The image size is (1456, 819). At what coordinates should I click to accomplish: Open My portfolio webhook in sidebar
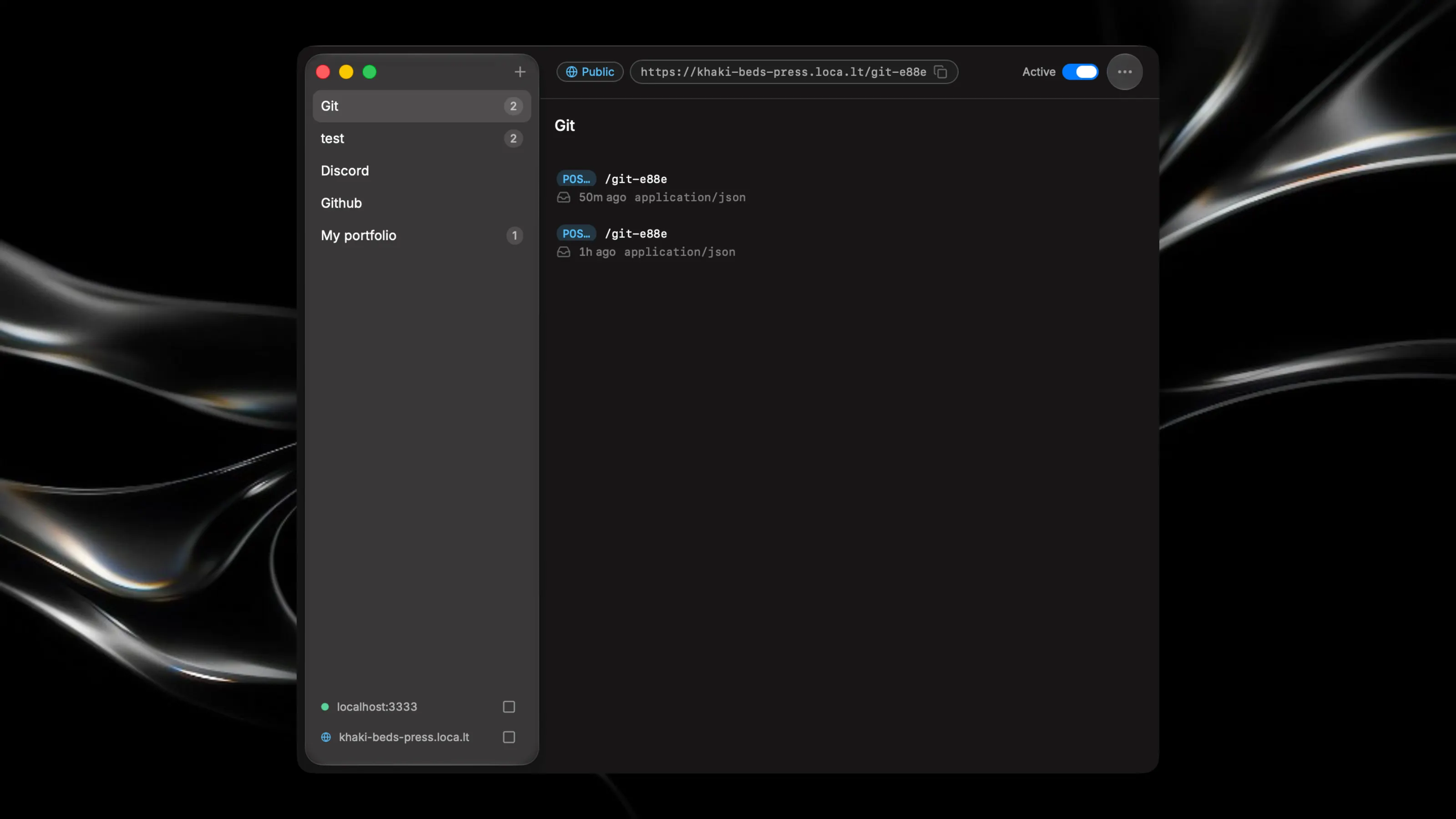coord(422,235)
